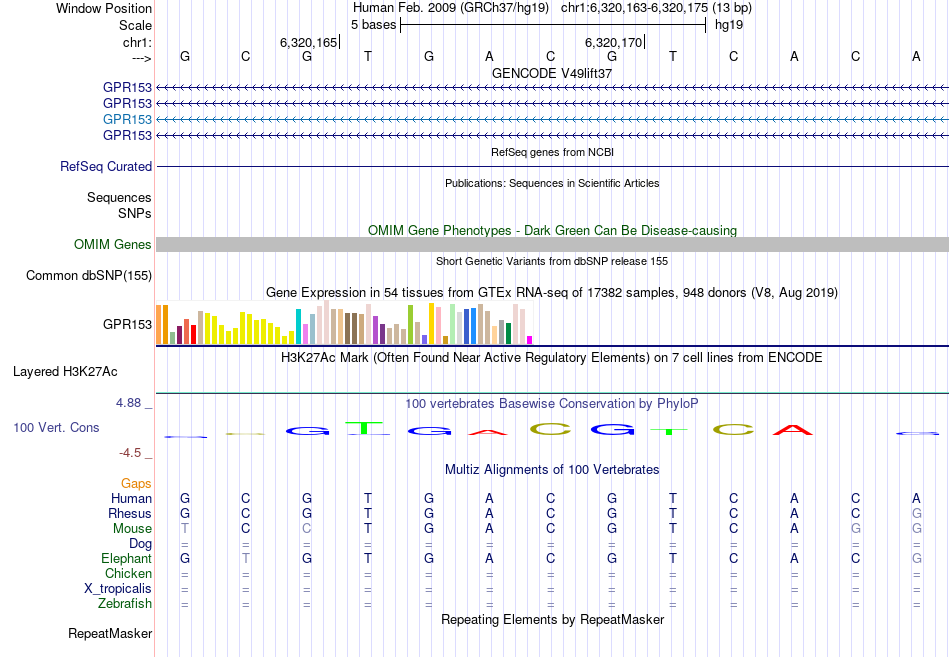
Task: Click the Window Position track label
Action: click(104, 8)
